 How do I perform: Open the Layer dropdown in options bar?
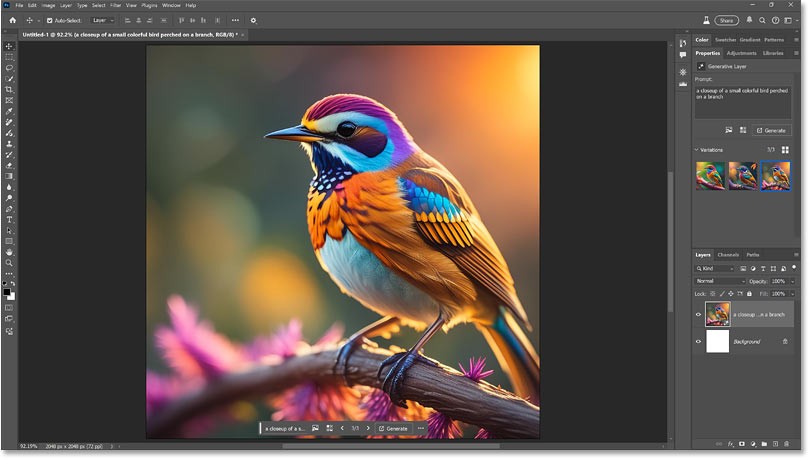tap(103, 20)
